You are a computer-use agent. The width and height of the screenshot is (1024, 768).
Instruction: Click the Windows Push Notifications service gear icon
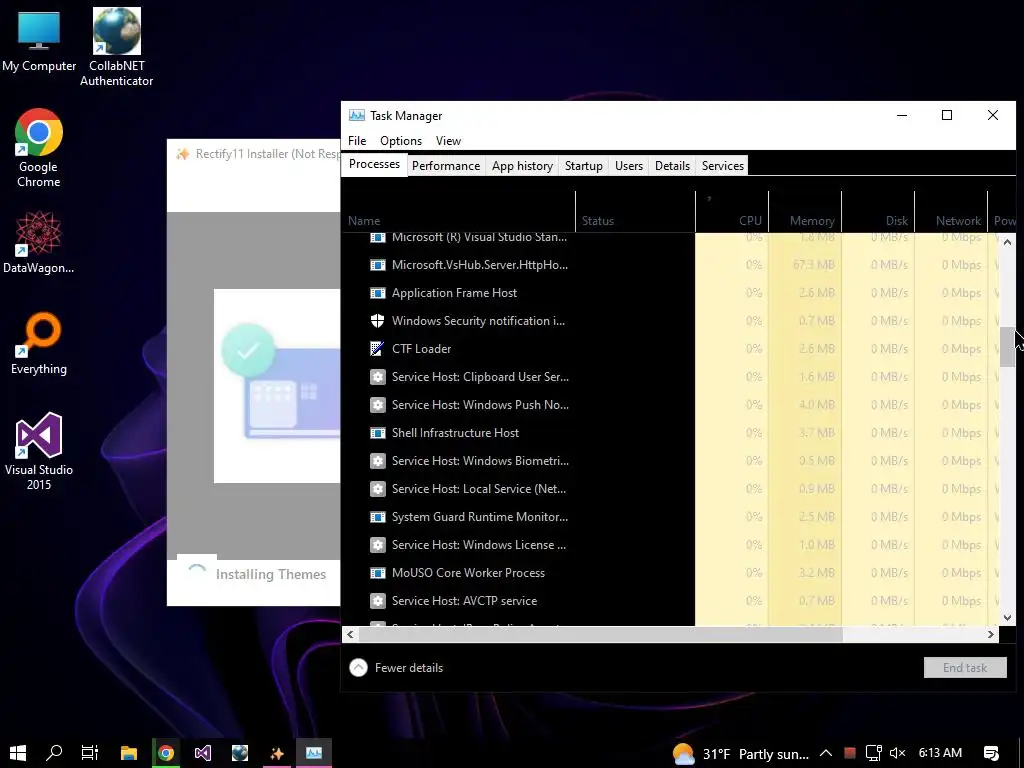click(377, 405)
